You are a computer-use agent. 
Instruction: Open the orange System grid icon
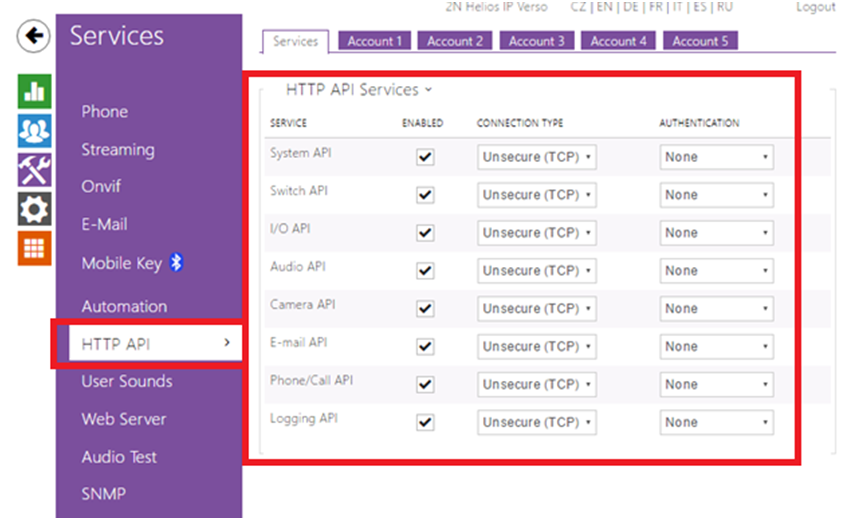click(35, 247)
